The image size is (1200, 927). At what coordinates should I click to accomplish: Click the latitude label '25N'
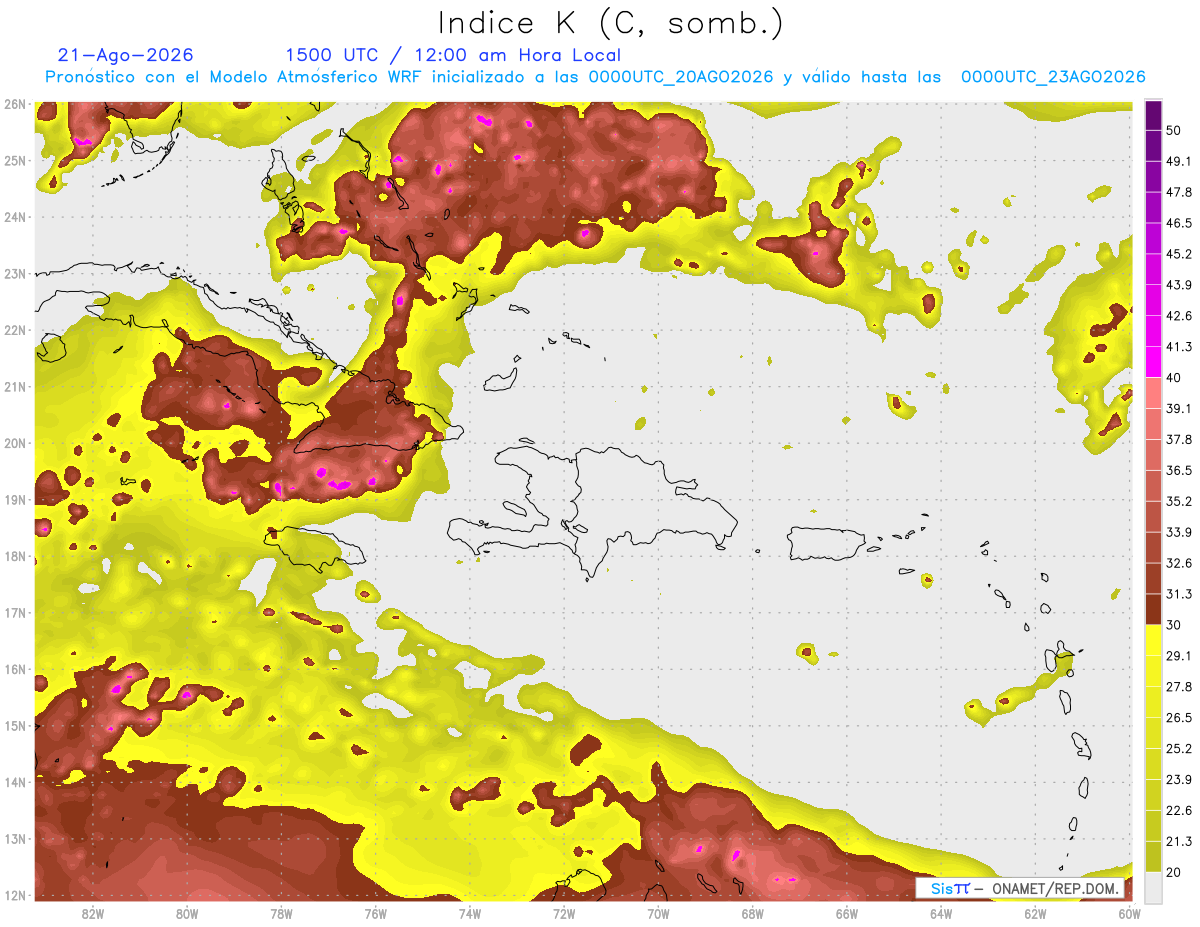tap(15, 160)
